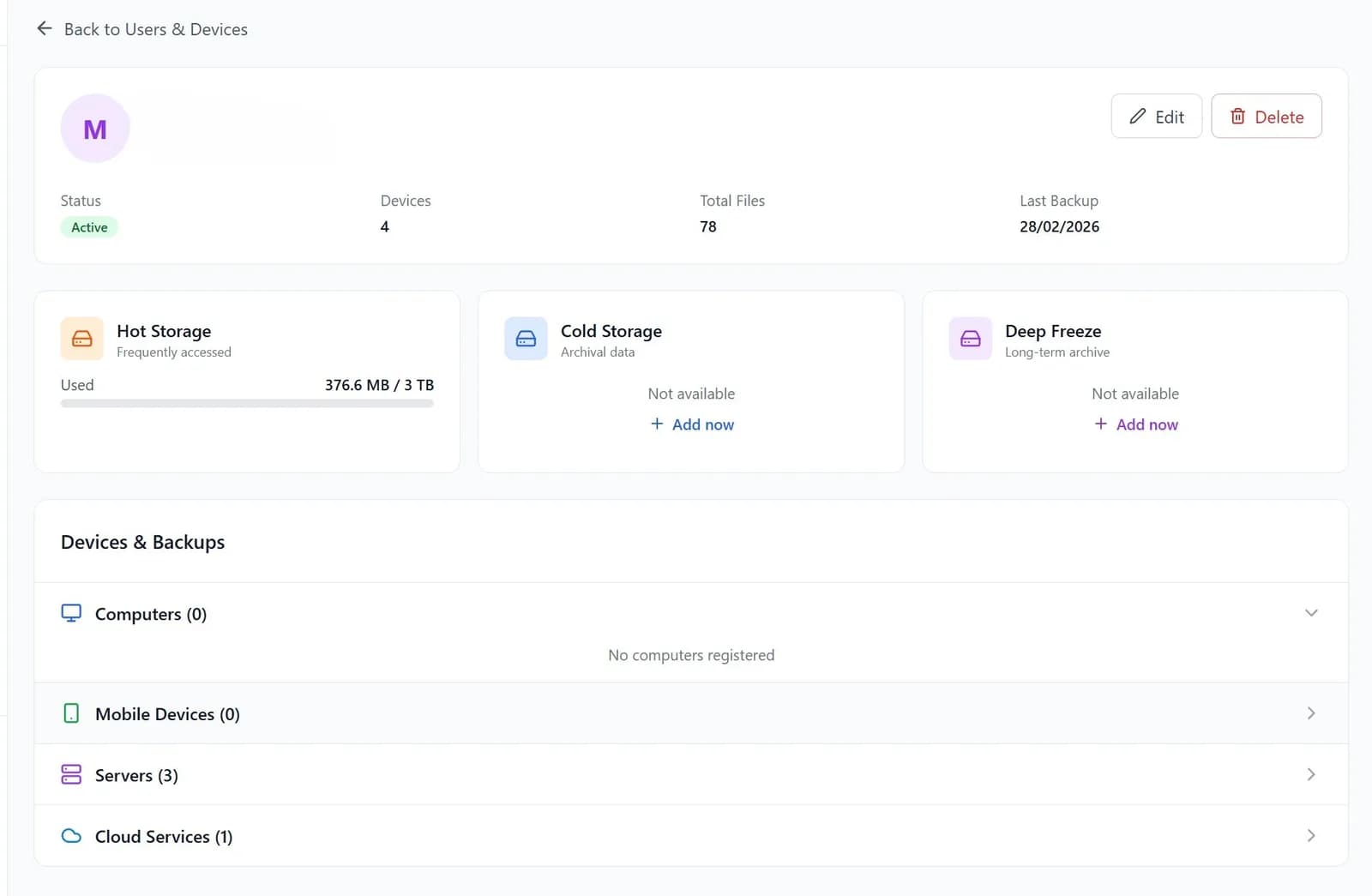
Task: Collapse the Computers section
Action: point(1311,612)
